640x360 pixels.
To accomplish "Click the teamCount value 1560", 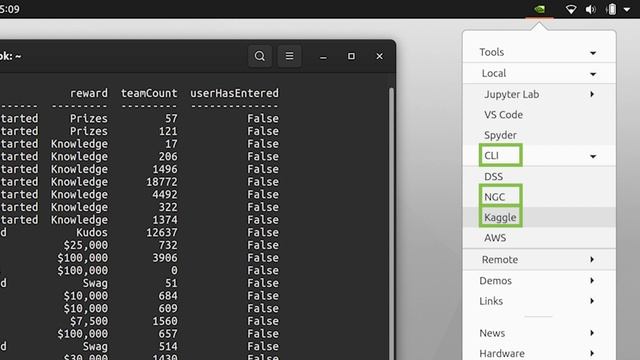I will point(165,321).
